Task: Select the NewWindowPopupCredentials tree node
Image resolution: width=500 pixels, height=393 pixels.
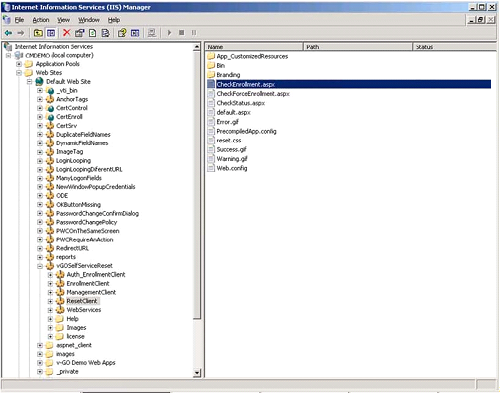Action: [x=95, y=187]
